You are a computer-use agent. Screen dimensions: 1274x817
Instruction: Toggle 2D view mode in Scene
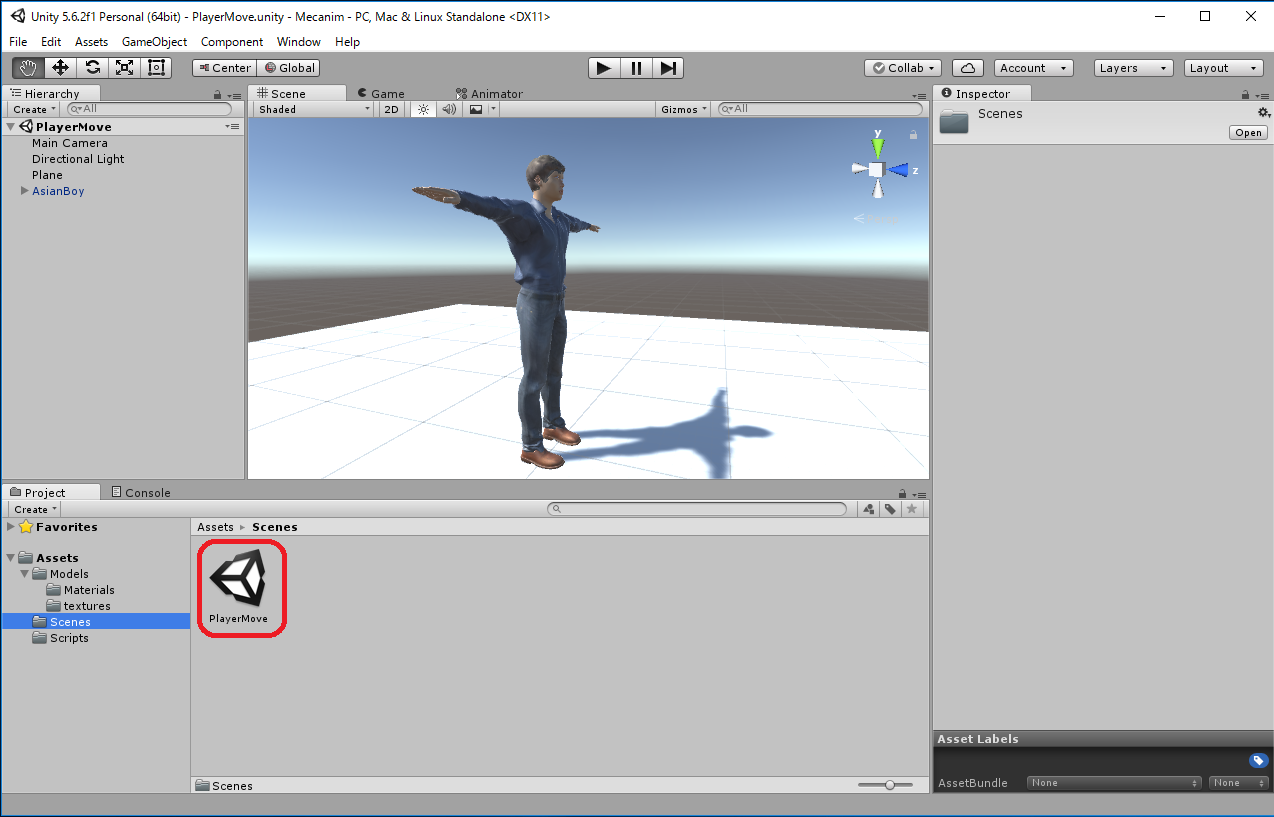(392, 109)
